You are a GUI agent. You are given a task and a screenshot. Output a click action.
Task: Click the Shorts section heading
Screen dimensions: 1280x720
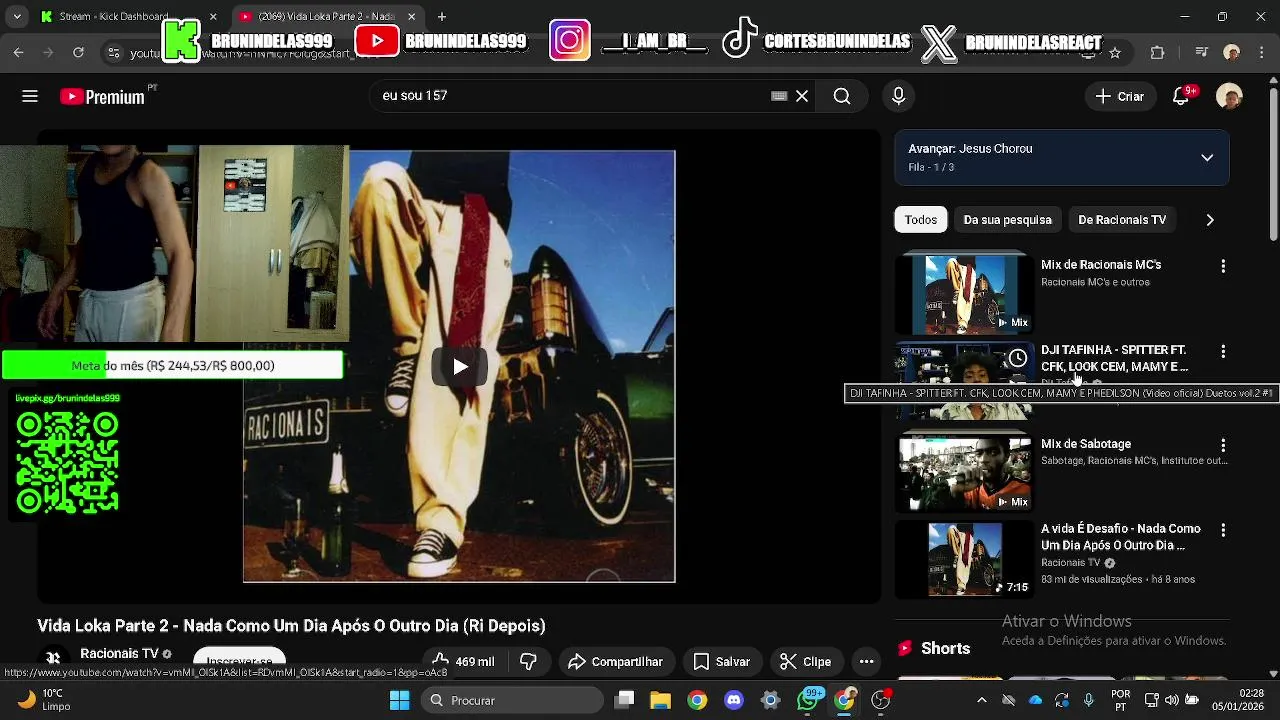[945, 648]
